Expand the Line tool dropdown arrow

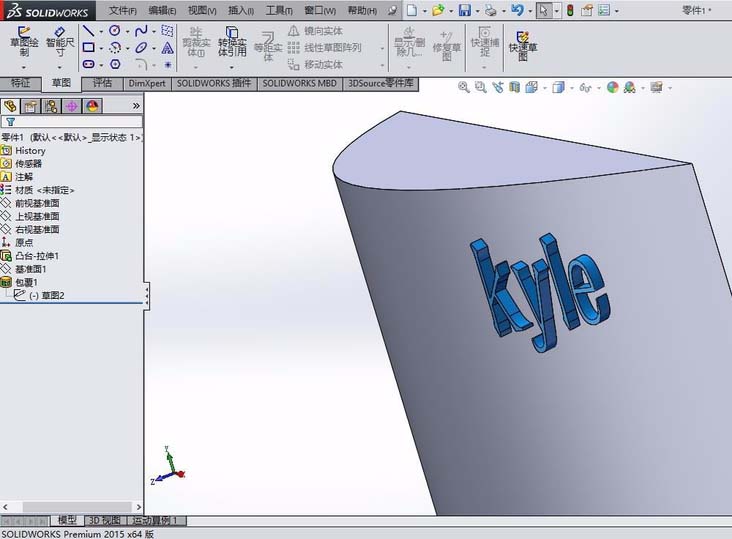[101, 31]
